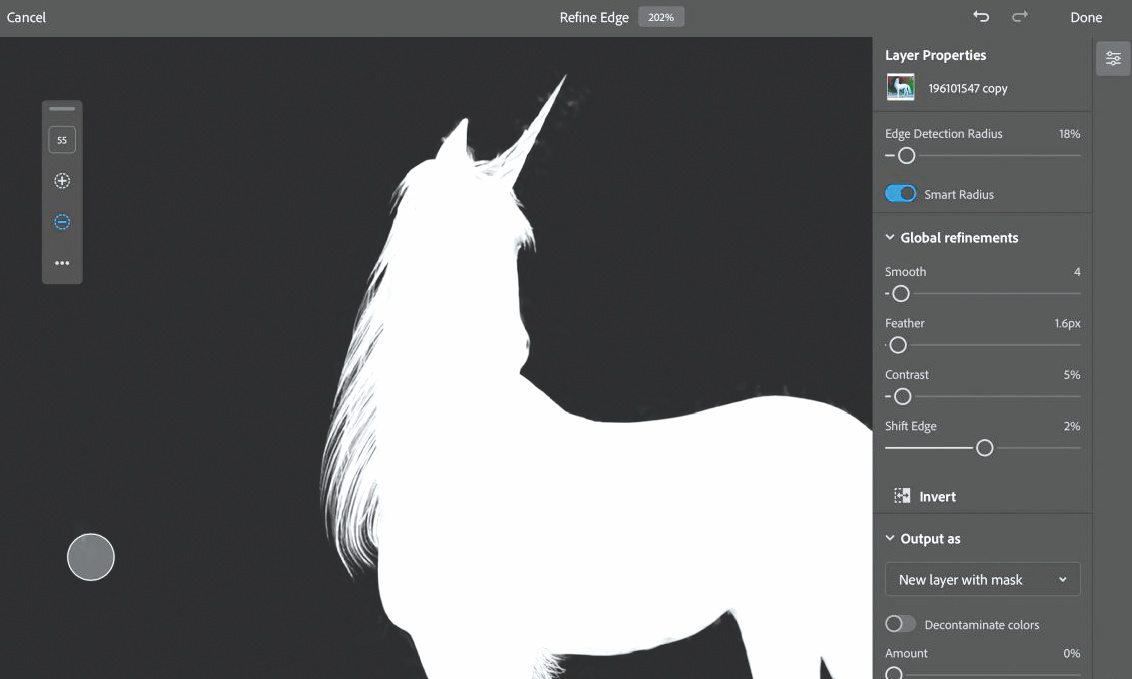The image size is (1132, 679).
Task: Click the Invert mask icon
Action: (x=902, y=496)
